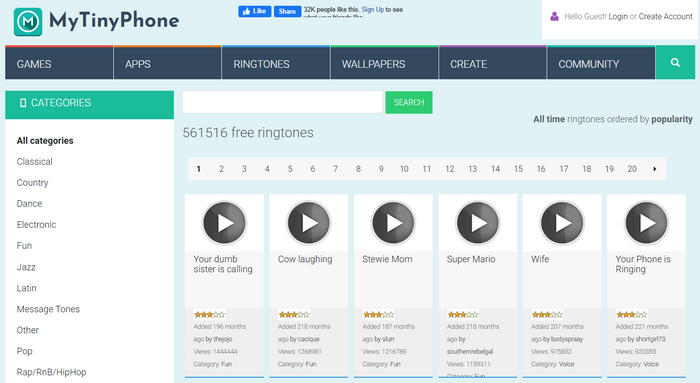Open the Super Mario ringtone title
Viewport: 700px width, 383px height.
pos(471,259)
